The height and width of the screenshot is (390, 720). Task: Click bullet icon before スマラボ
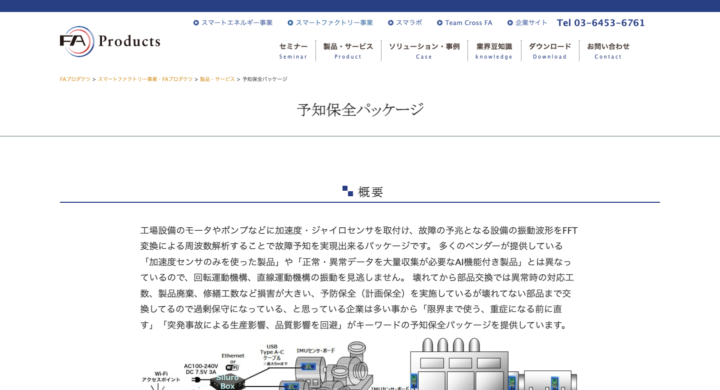click(391, 23)
